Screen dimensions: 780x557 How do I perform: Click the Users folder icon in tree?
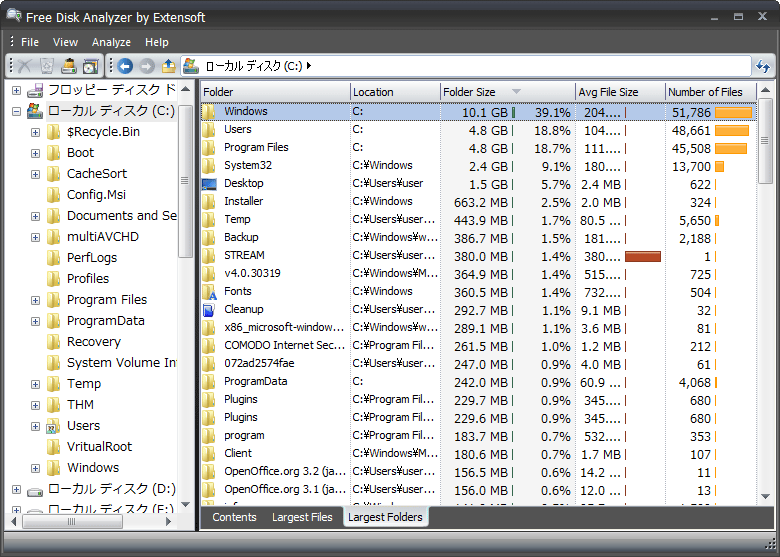coord(53,426)
